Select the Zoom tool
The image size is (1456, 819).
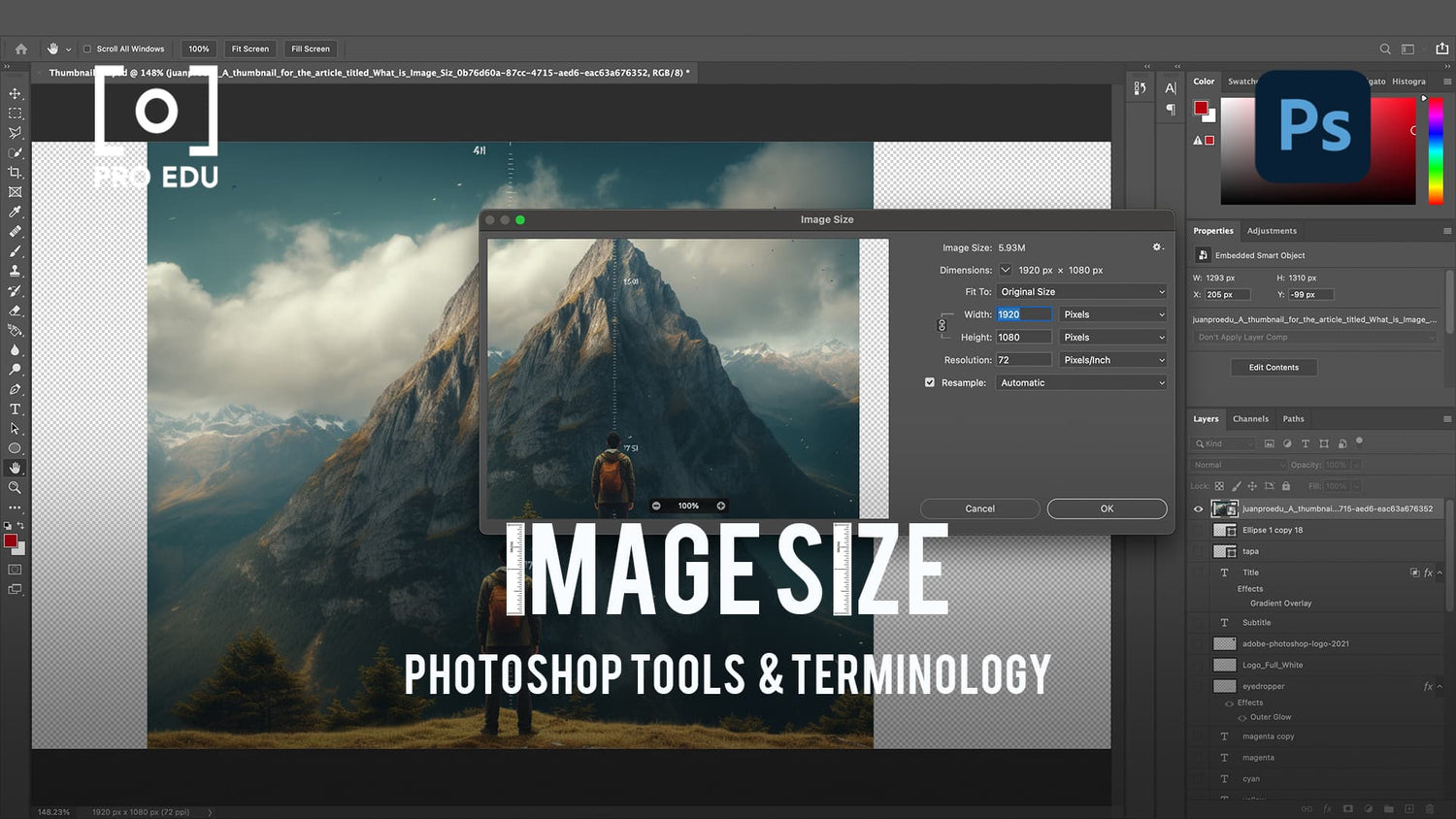15,488
